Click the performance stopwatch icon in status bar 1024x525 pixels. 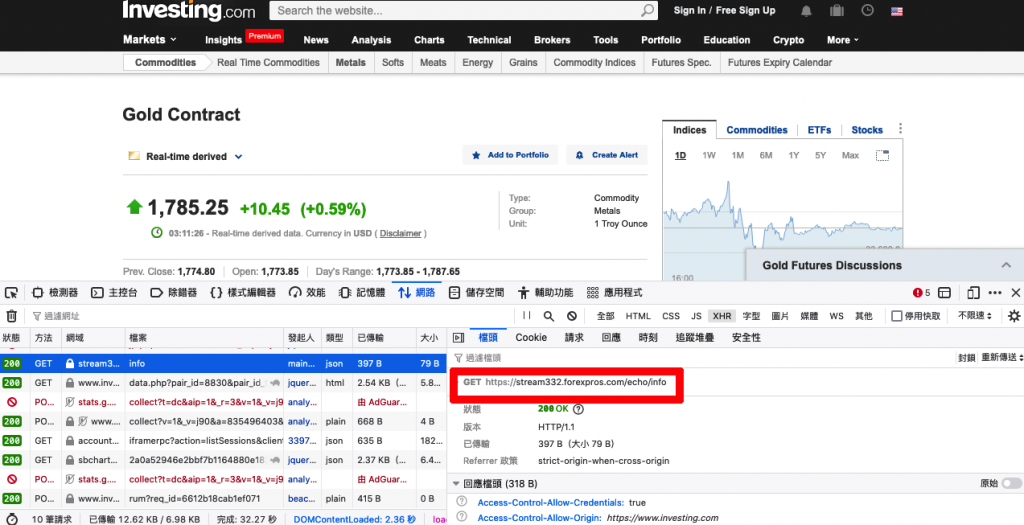12,519
